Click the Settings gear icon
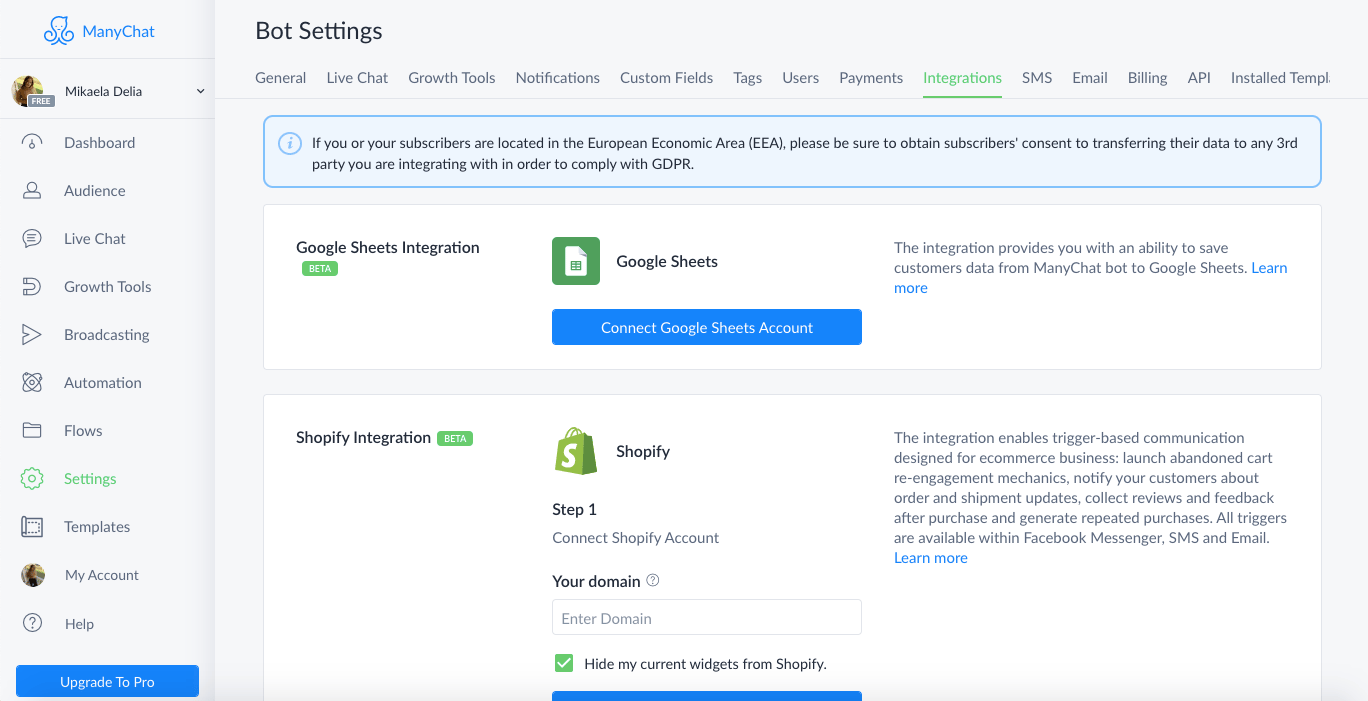Viewport: 1368px width, 701px height. click(x=32, y=479)
